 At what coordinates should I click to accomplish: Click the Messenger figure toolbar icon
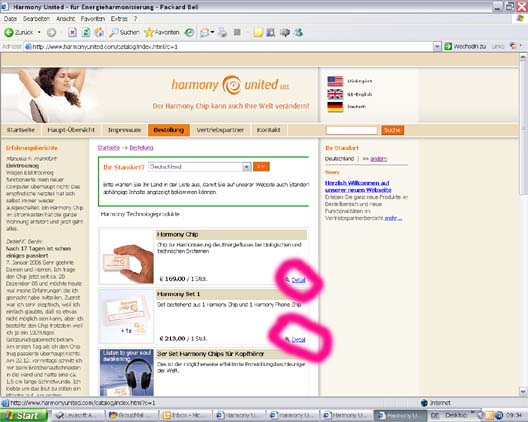pos(298,32)
